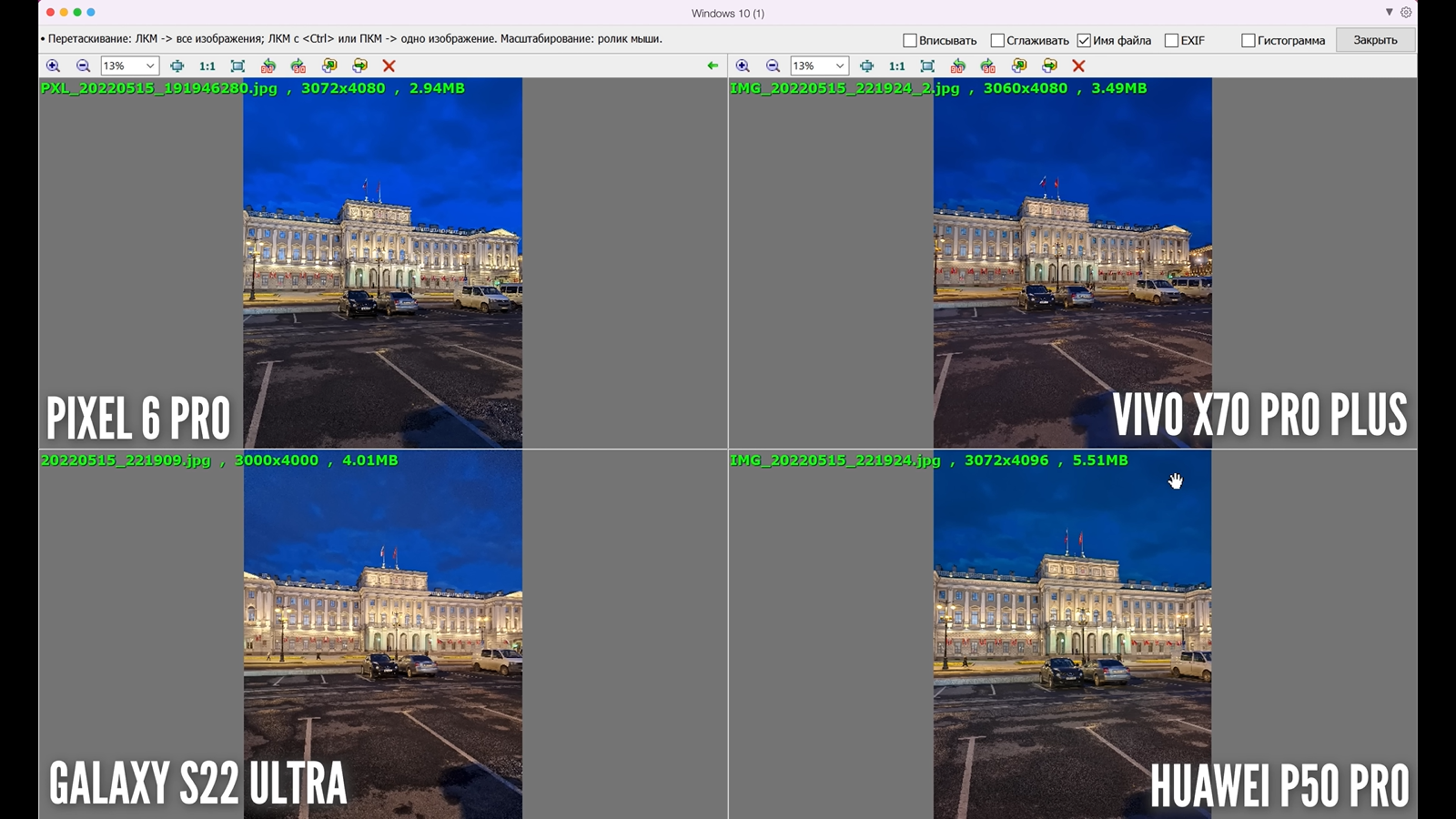This screenshot has height=819, width=1456.
Task: Rotate right pane image 90° counterclockwise
Action: 957,66
